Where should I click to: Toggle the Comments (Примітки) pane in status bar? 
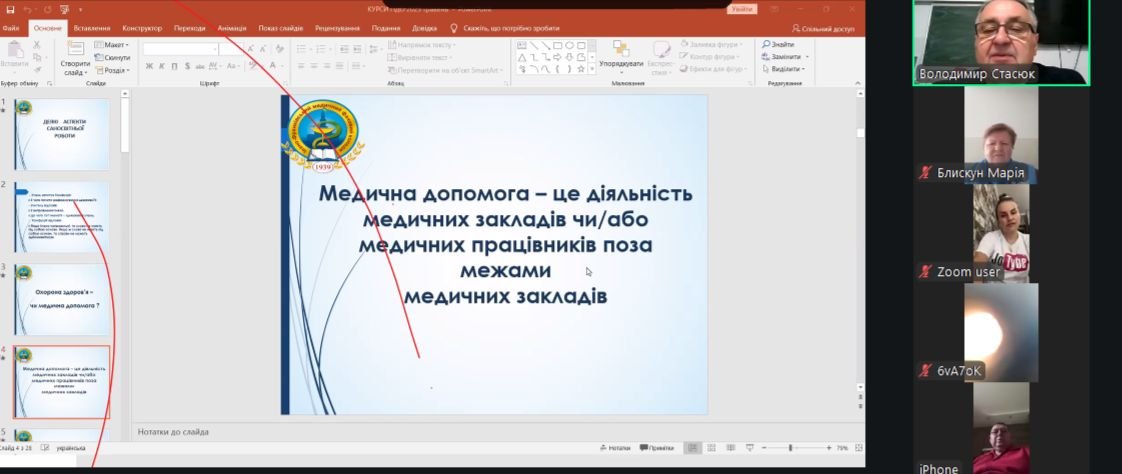pos(657,448)
